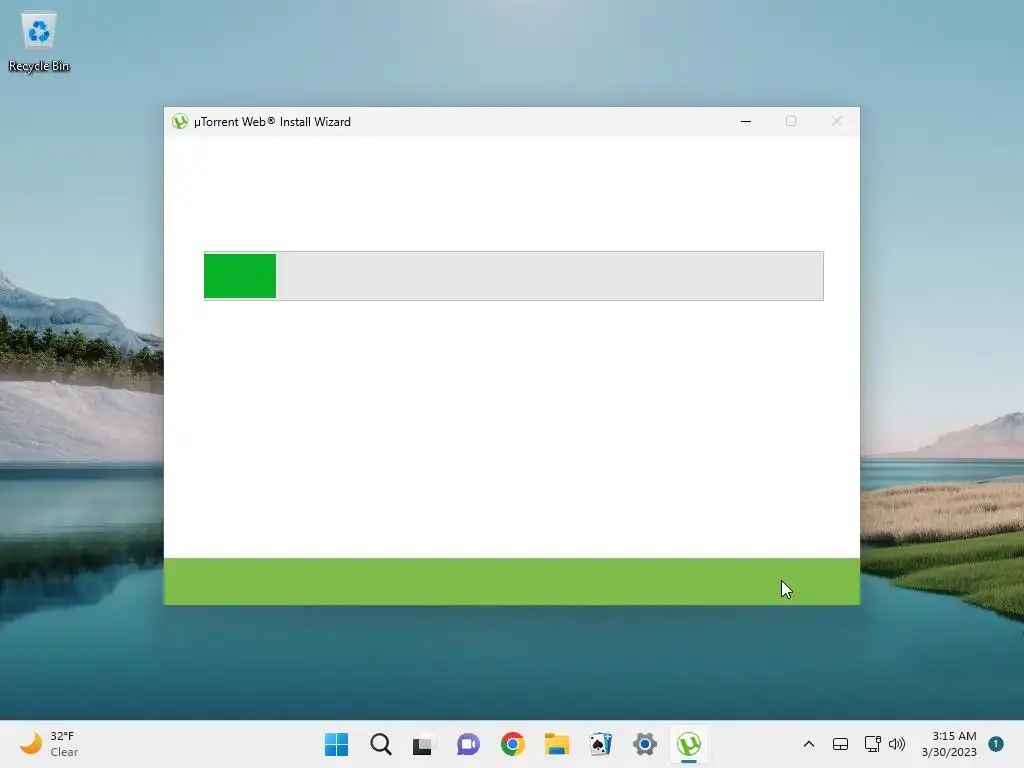Select the µTorrent installer taskbar icon
Image resolution: width=1024 pixels, height=768 pixels.
[x=689, y=744]
